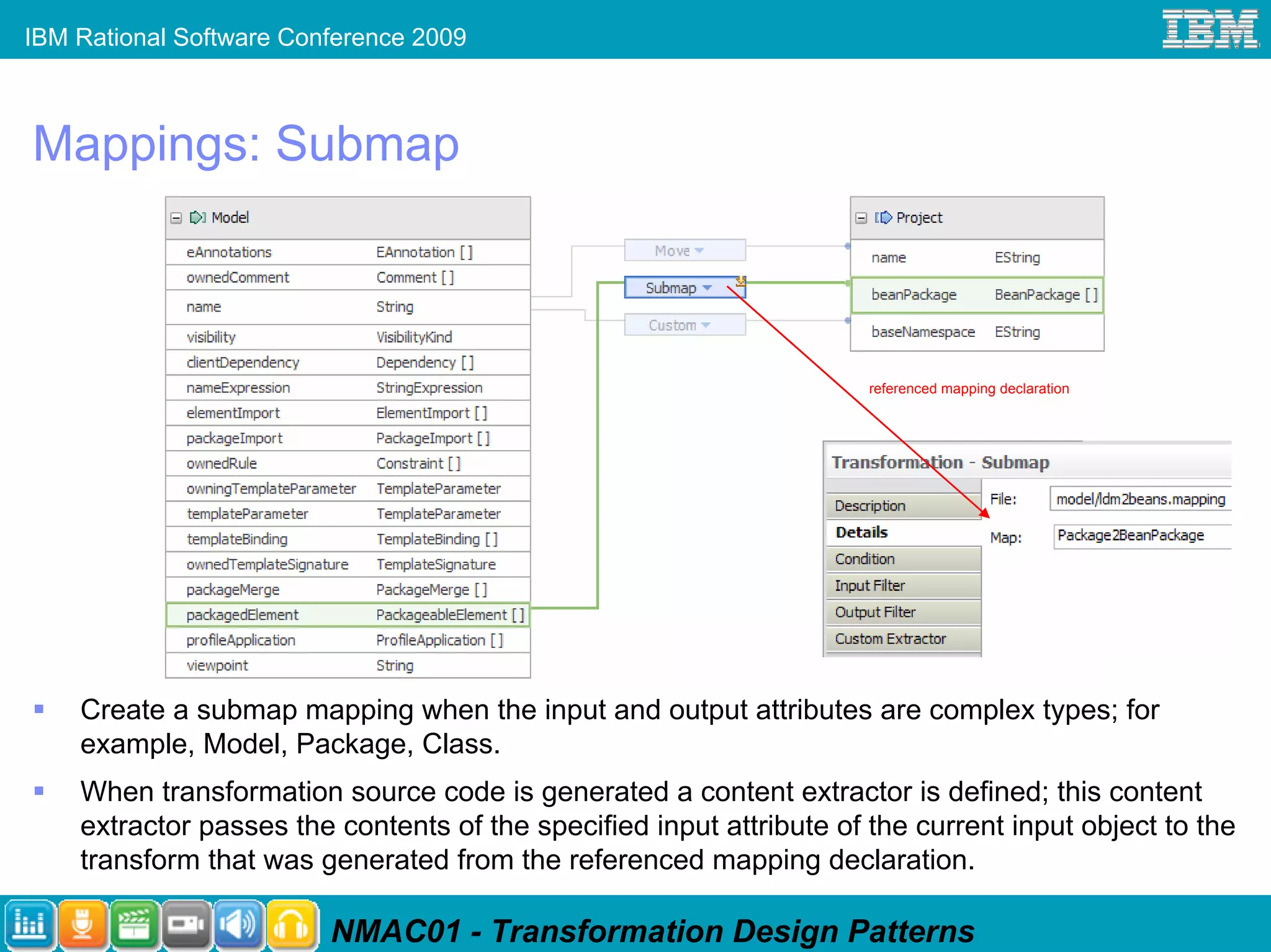The image size is (1271, 952).
Task: Collapse the Model tree node
Action: point(176,218)
